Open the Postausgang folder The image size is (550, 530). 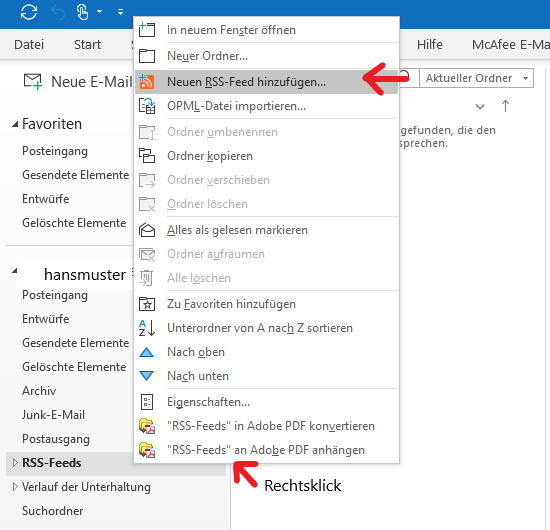[56, 439]
